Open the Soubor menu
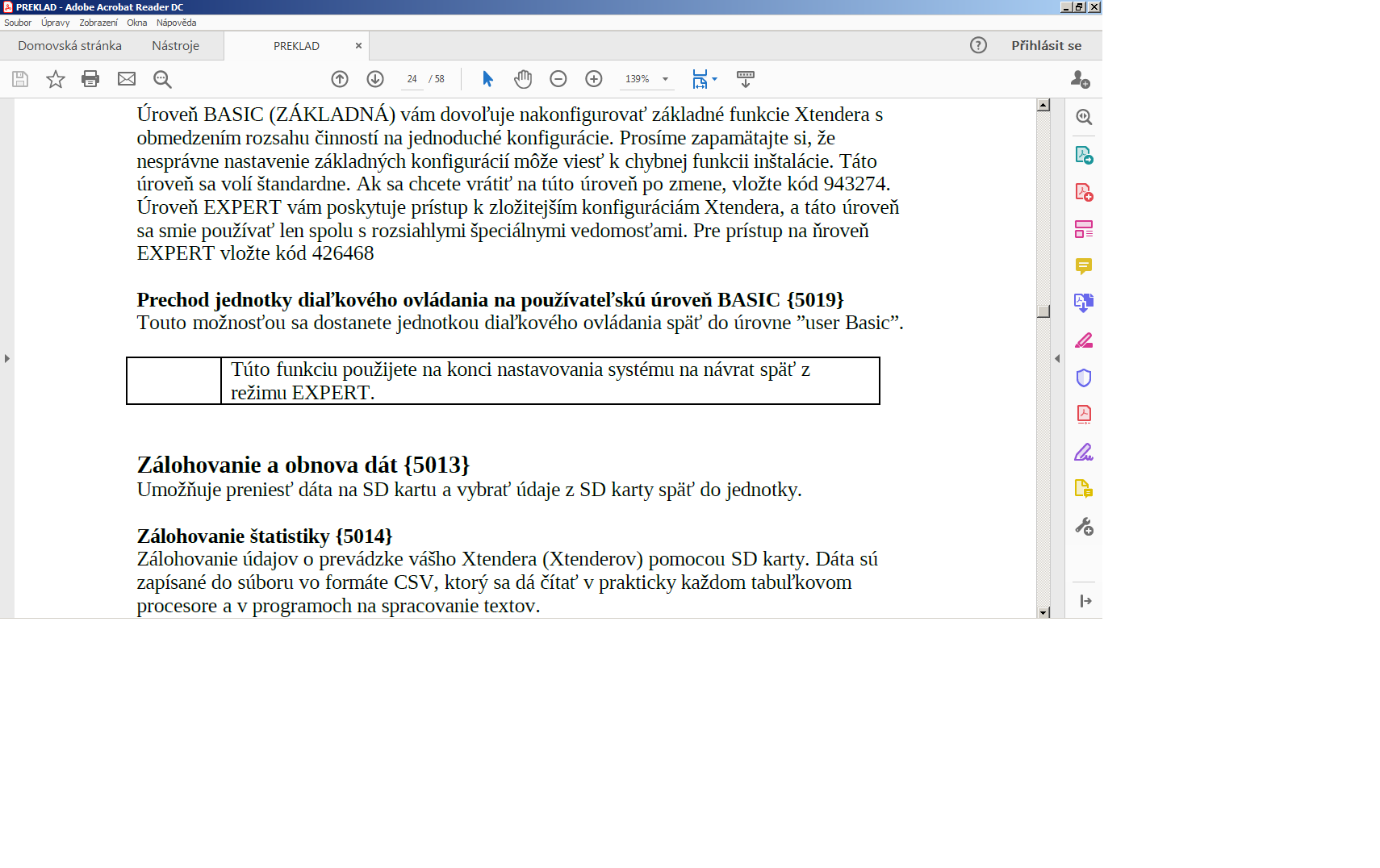This screenshot has width=1380, height=868. pos(18,23)
